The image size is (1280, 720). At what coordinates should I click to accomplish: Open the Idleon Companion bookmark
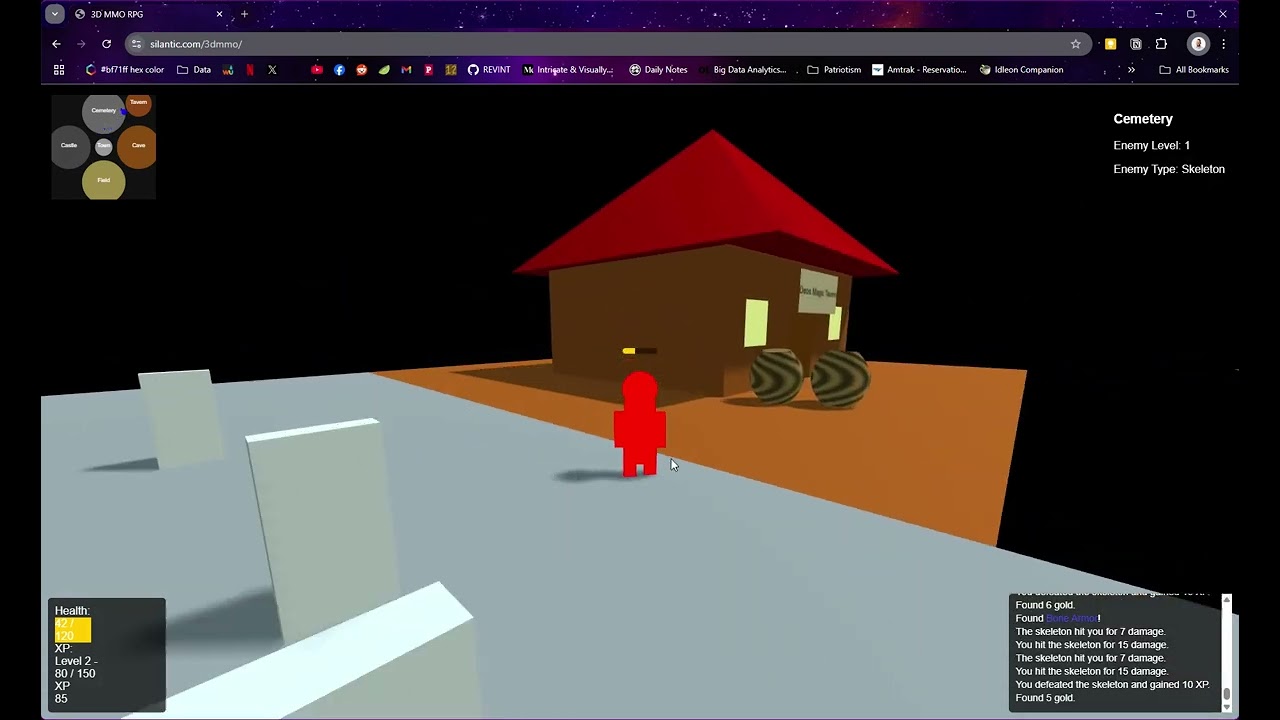click(1021, 70)
